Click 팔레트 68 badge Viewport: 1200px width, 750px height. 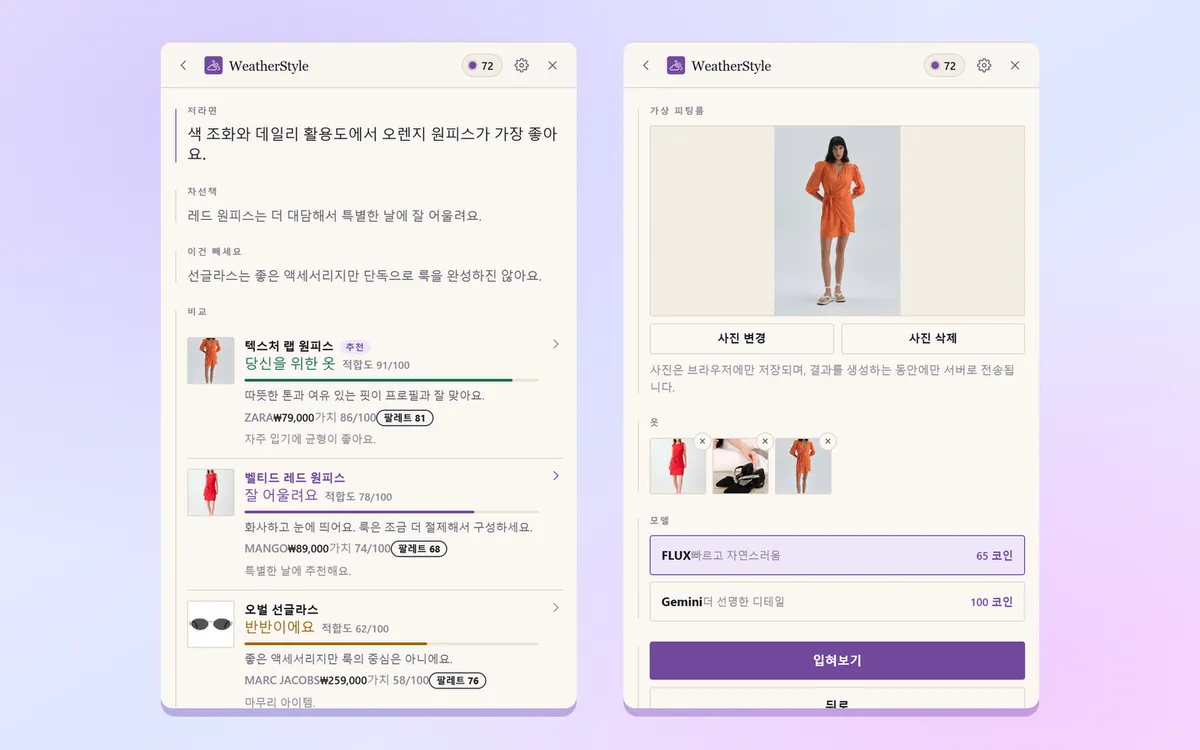coord(419,549)
